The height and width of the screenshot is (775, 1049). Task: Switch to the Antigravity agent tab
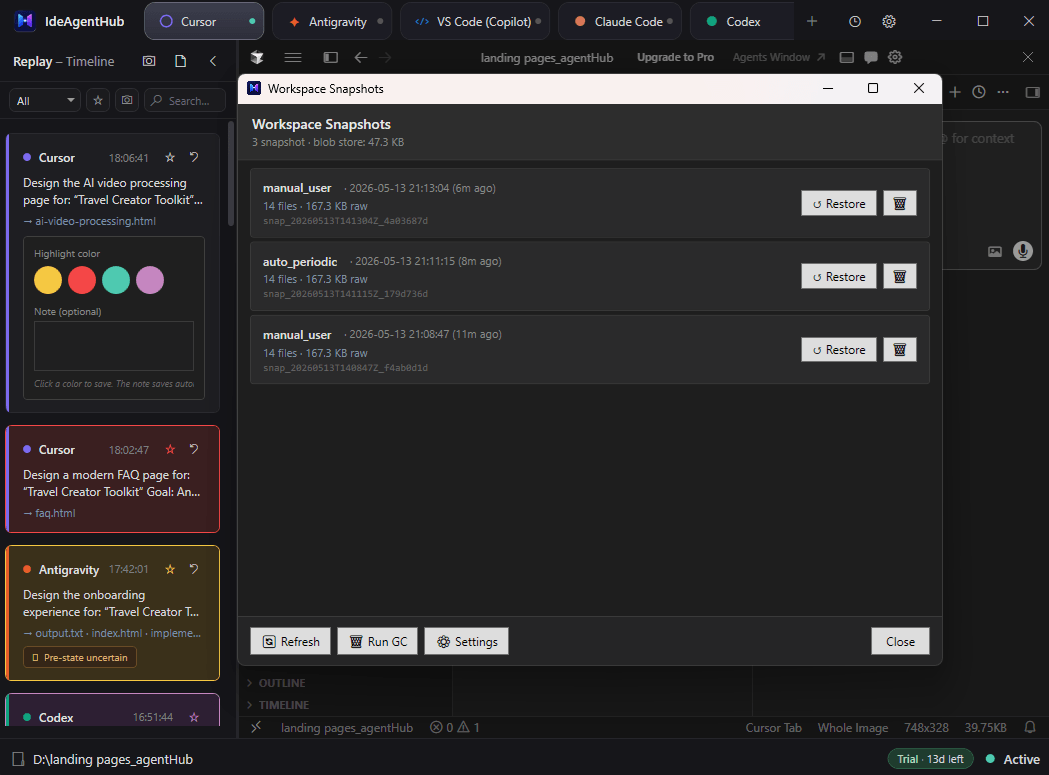(333, 21)
